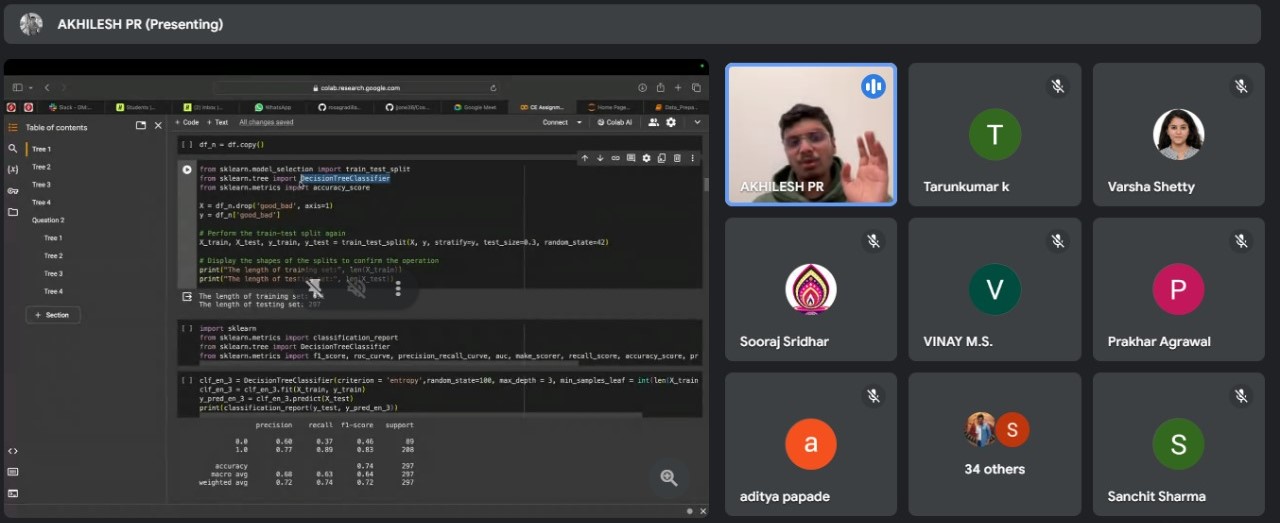Toggle the browser sidebar icon
The image size is (1280, 523).
pos(17,88)
